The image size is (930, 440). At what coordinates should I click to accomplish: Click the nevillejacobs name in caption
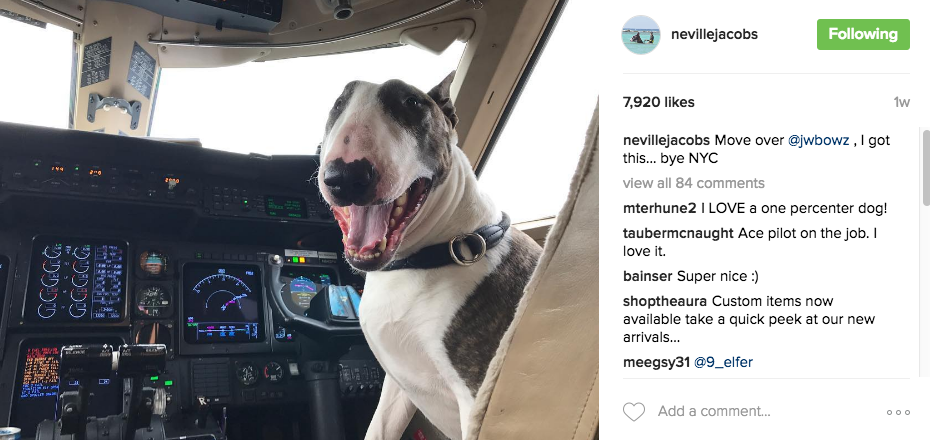pos(666,141)
